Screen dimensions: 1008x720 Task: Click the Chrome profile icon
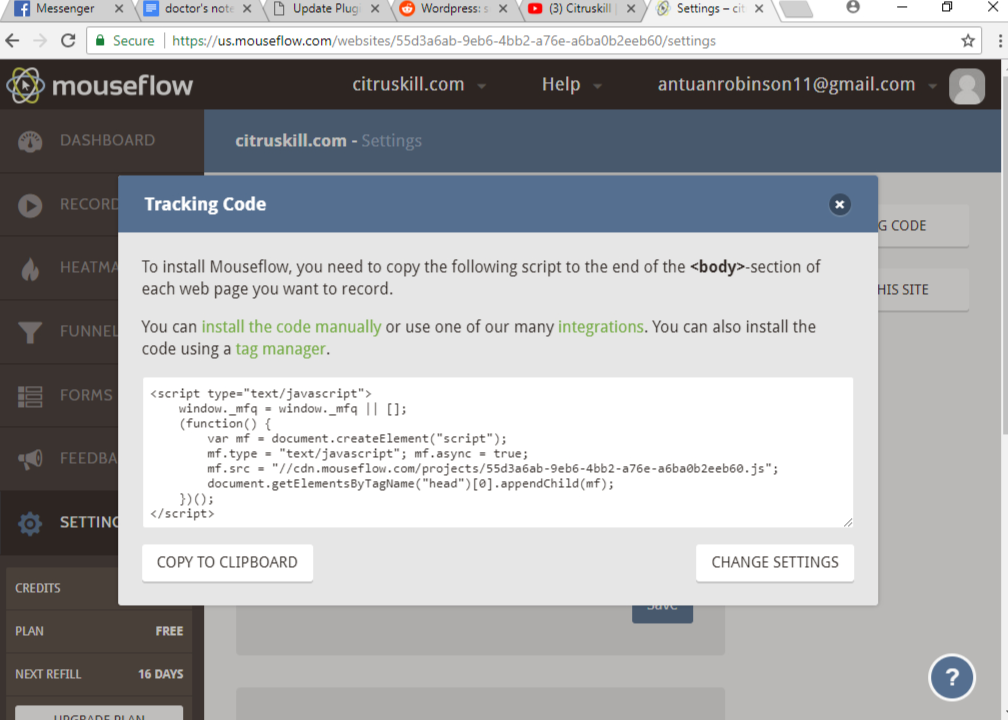coord(853,8)
